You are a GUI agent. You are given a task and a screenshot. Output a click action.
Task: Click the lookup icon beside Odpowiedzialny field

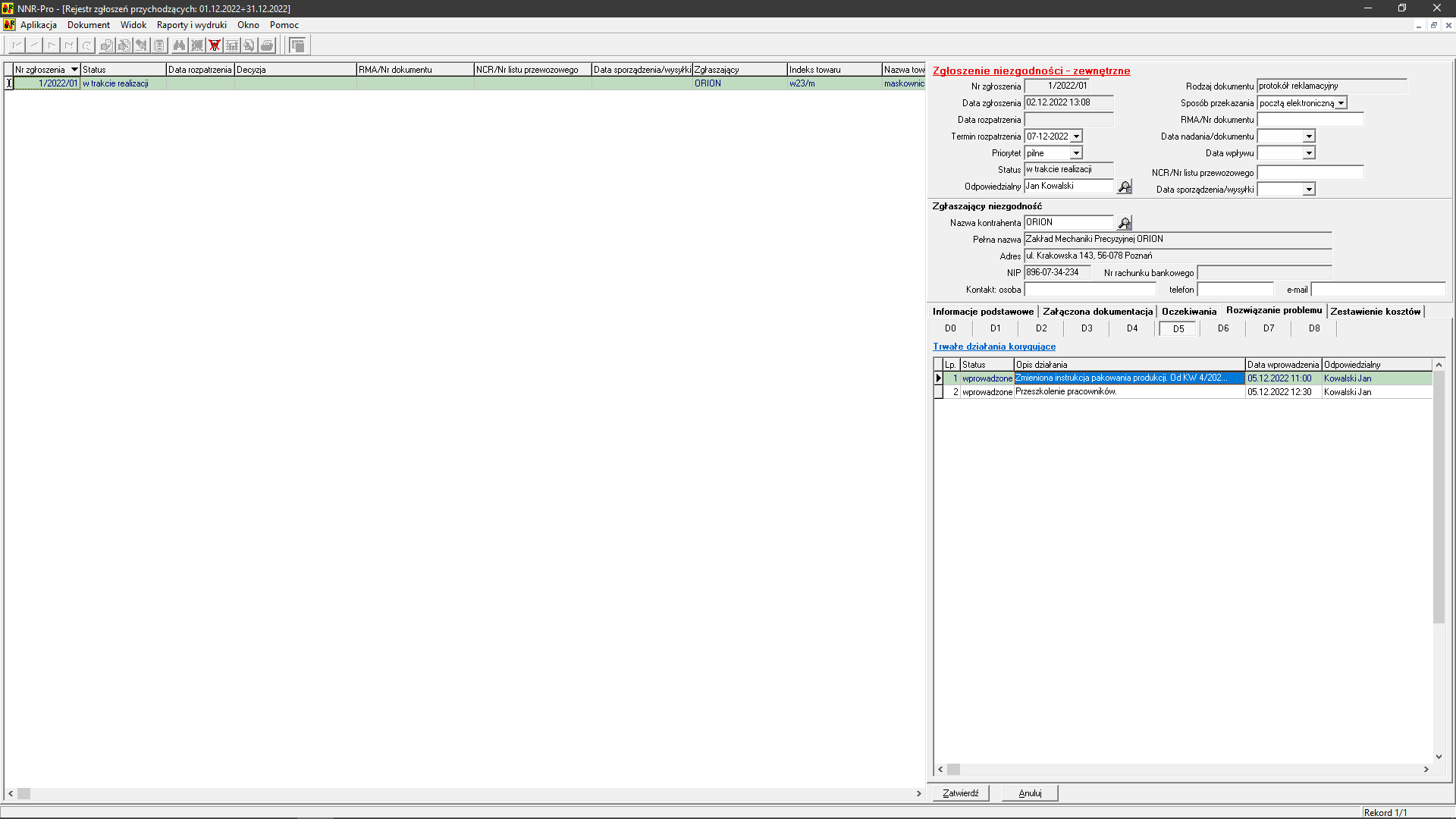tap(1125, 187)
